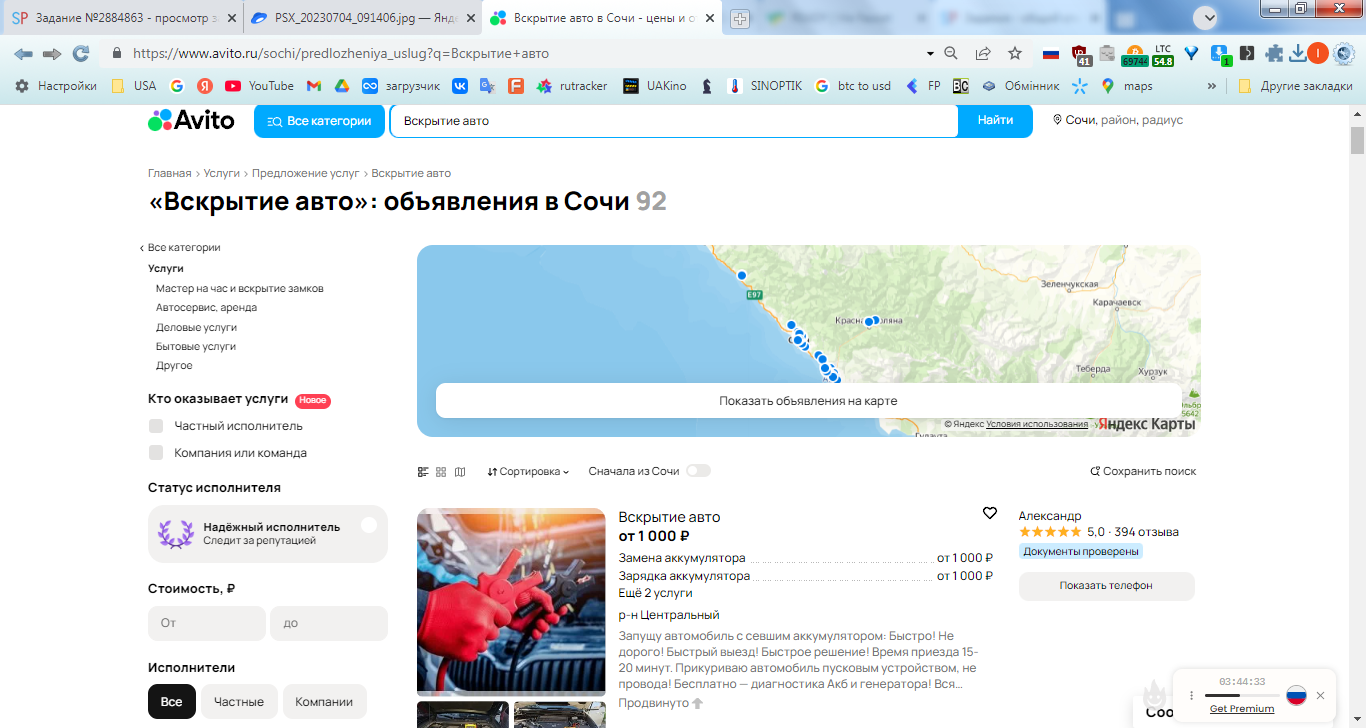Open the YouTube bookmark

[x=259, y=86]
